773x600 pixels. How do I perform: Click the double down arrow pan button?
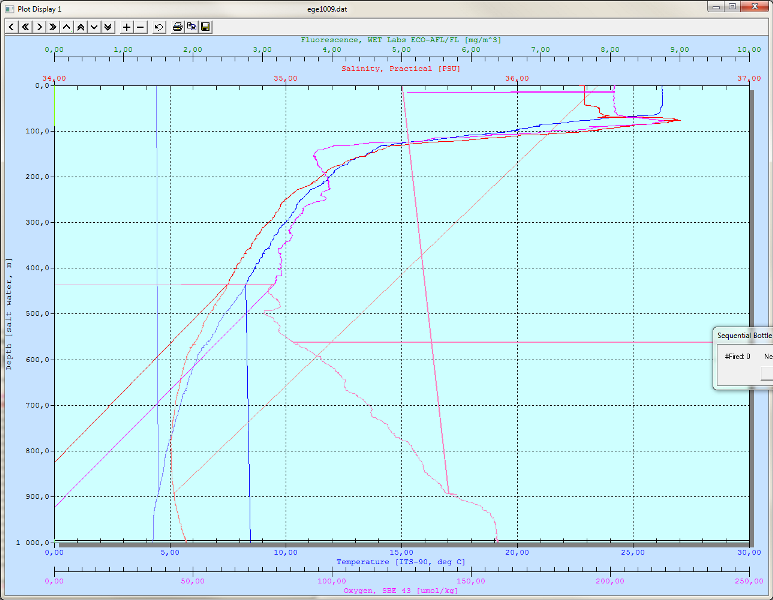point(108,27)
